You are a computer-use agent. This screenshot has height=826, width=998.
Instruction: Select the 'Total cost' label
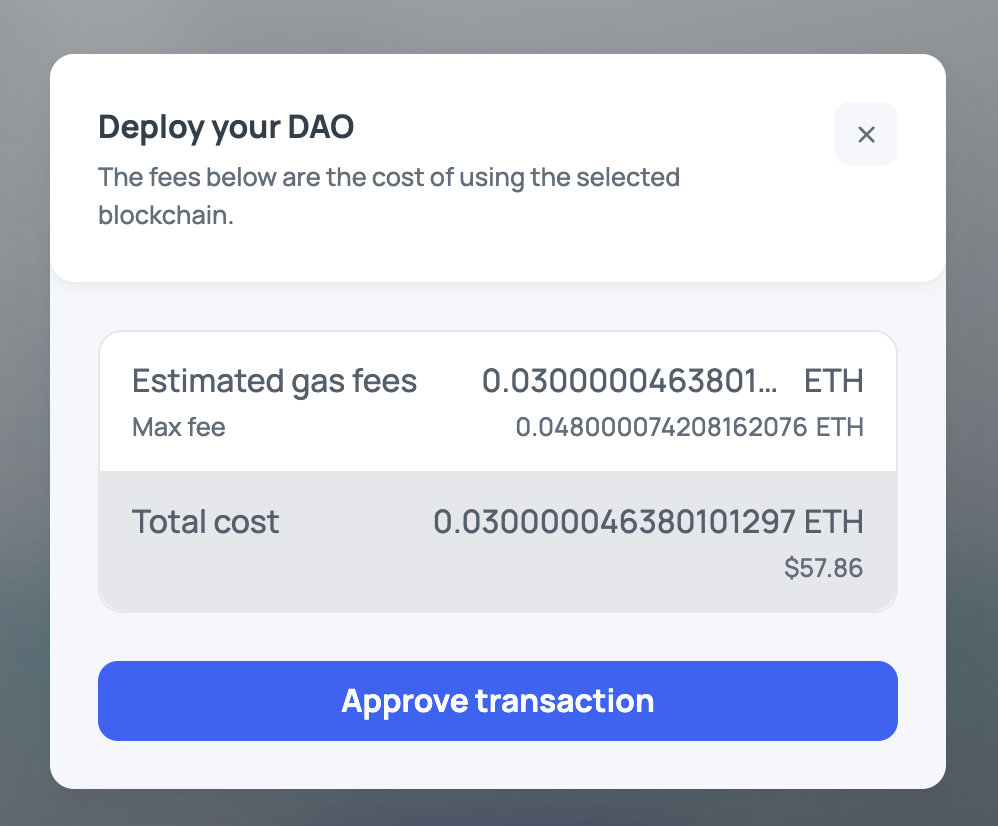pos(205,522)
